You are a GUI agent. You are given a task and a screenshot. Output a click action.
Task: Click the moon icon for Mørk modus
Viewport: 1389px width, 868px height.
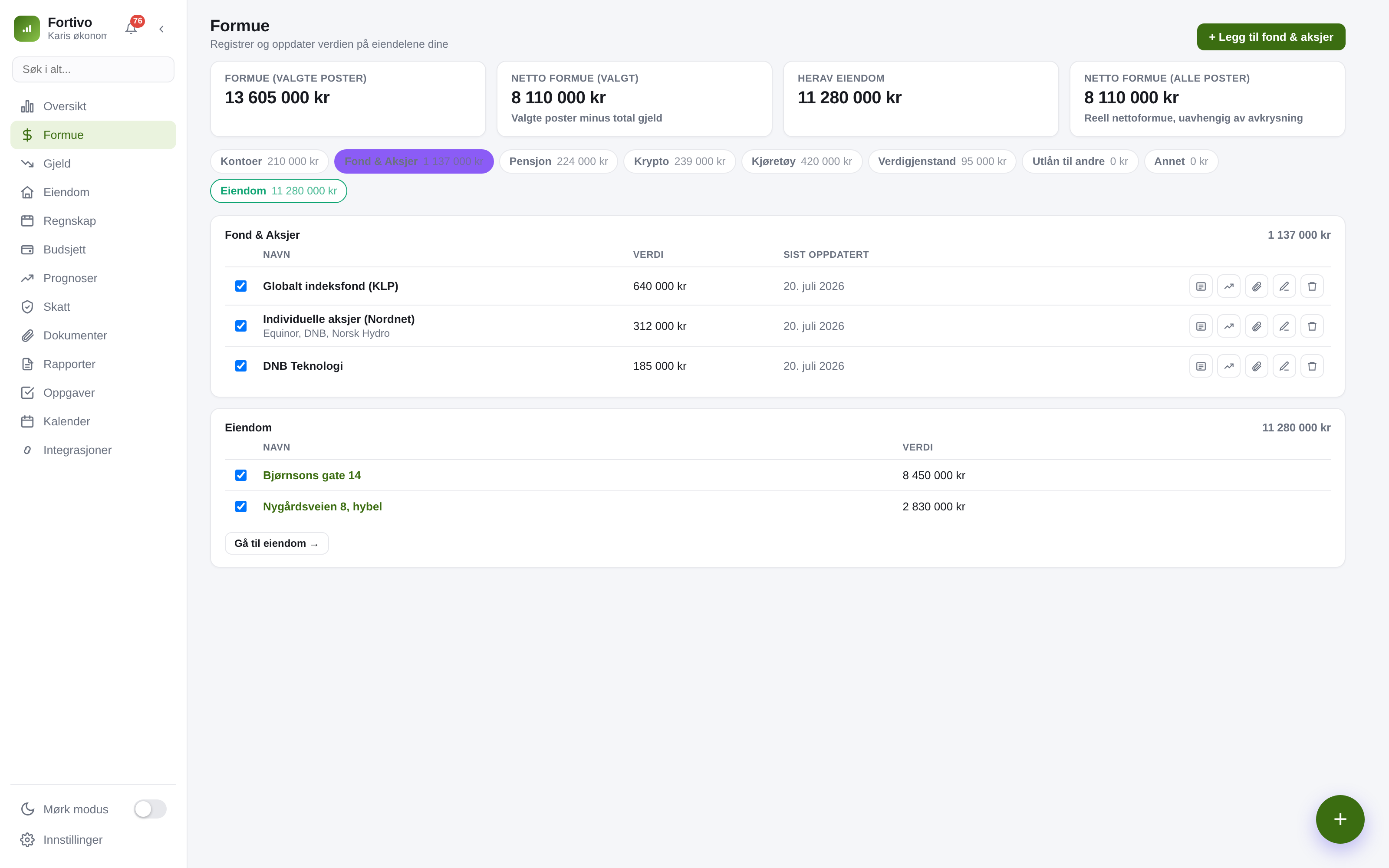(27, 809)
